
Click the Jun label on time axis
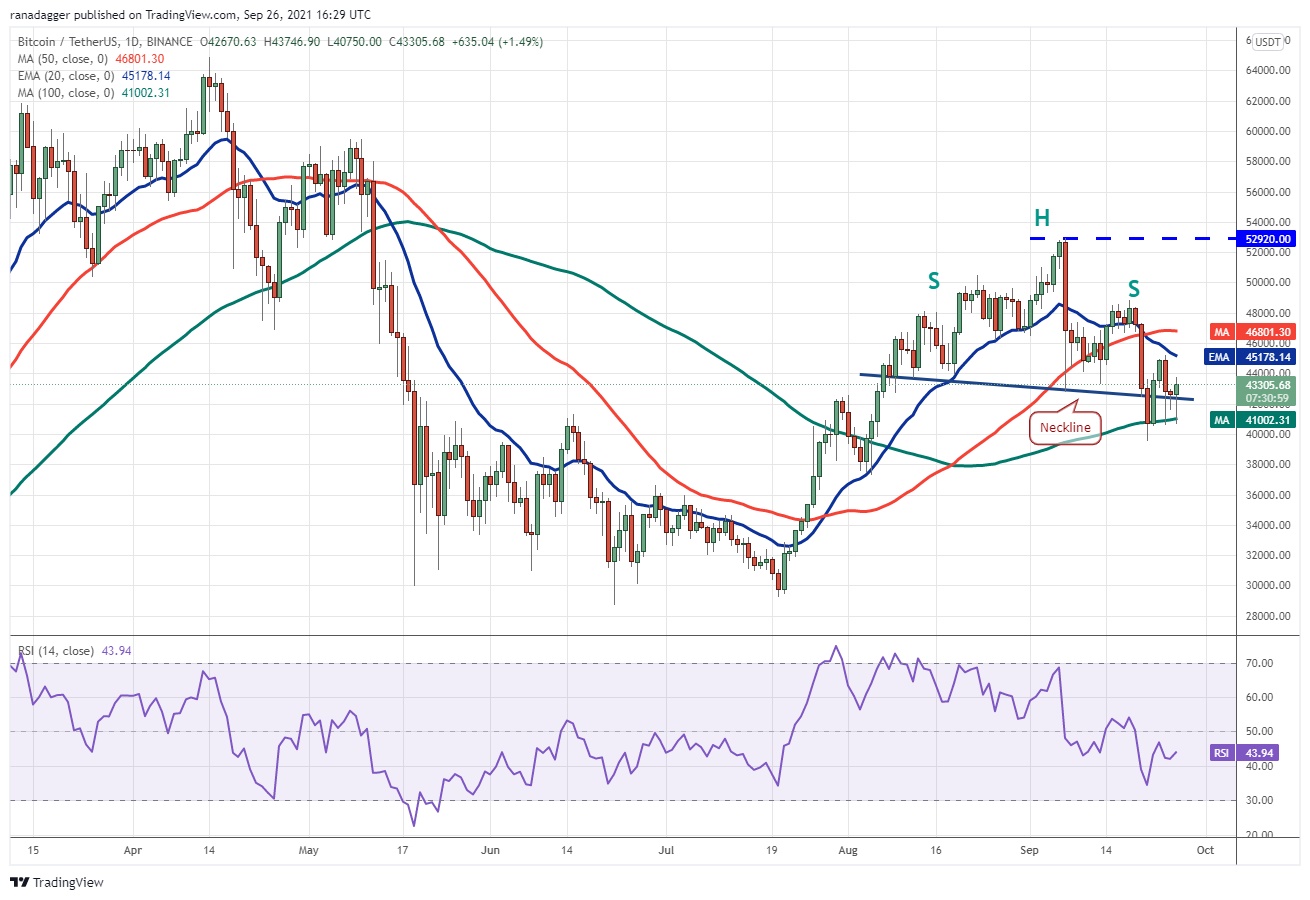(491, 852)
